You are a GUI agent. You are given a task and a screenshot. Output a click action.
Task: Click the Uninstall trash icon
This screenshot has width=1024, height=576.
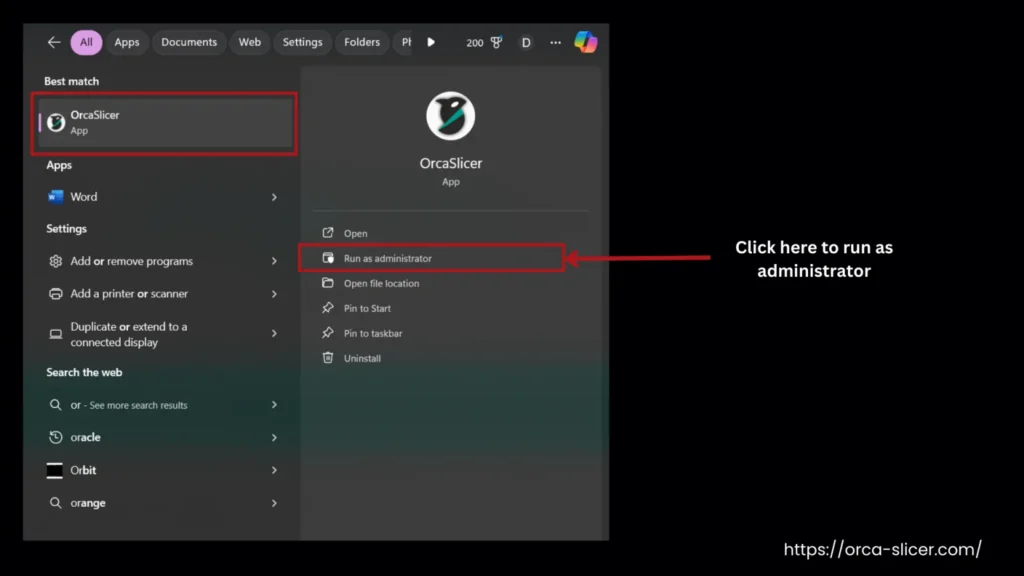tap(328, 357)
